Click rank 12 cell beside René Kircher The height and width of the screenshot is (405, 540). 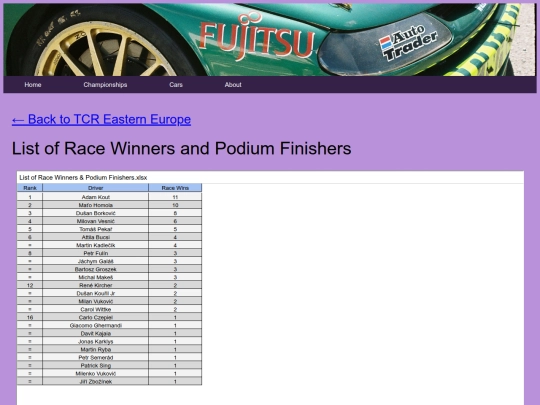tap(30, 285)
